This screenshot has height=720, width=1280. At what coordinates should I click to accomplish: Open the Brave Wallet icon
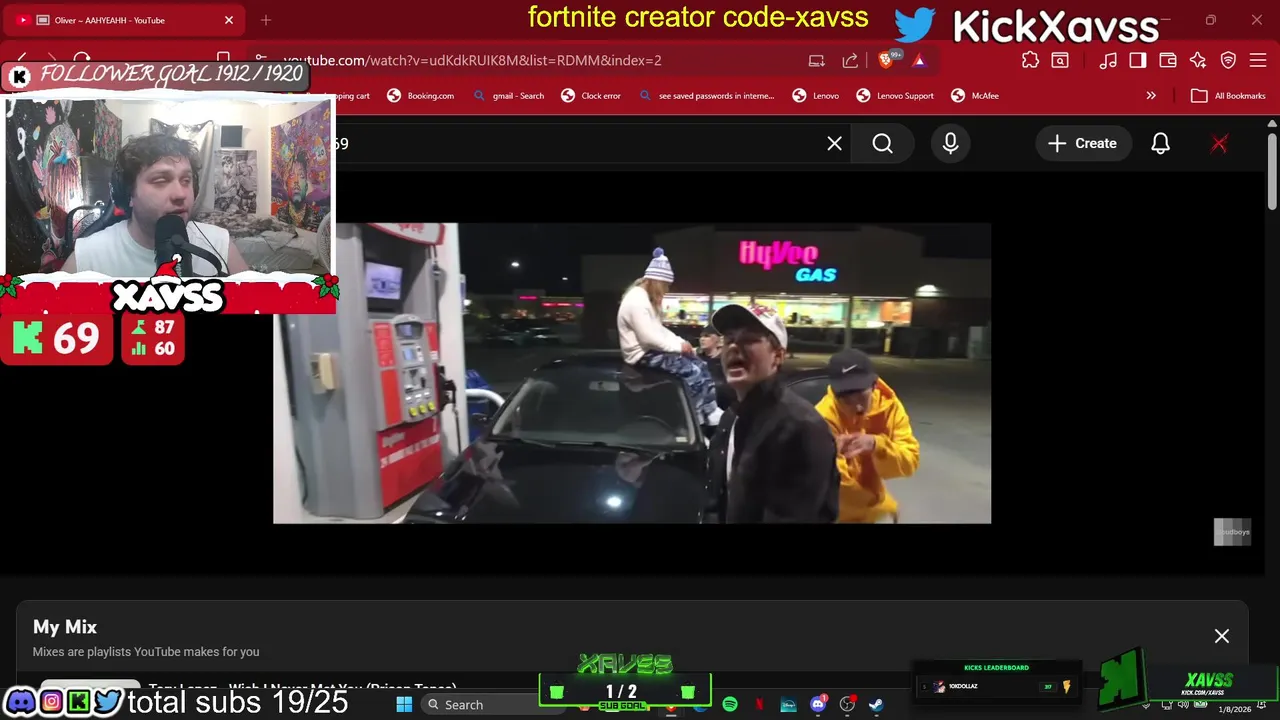[1168, 60]
